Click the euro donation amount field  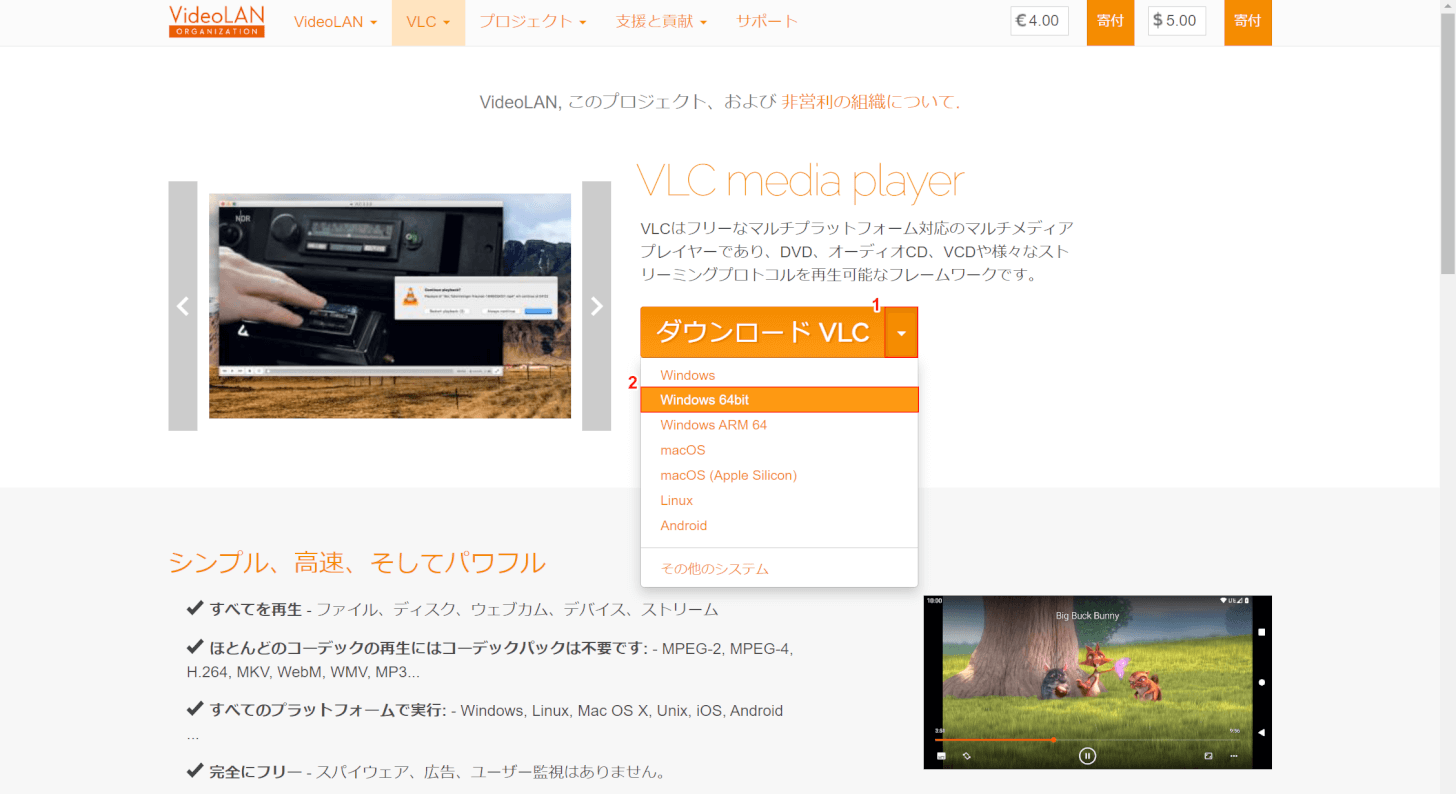tap(1039, 21)
